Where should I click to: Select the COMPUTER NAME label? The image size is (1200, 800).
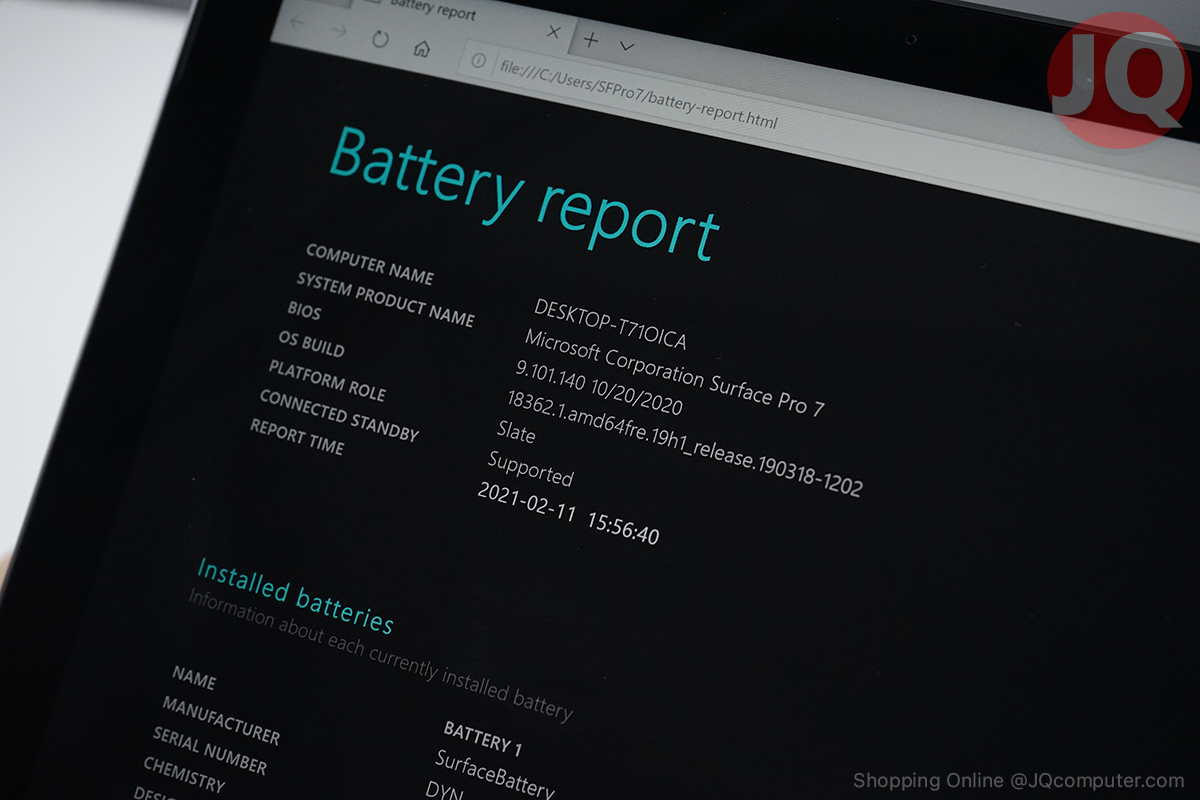tap(369, 265)
